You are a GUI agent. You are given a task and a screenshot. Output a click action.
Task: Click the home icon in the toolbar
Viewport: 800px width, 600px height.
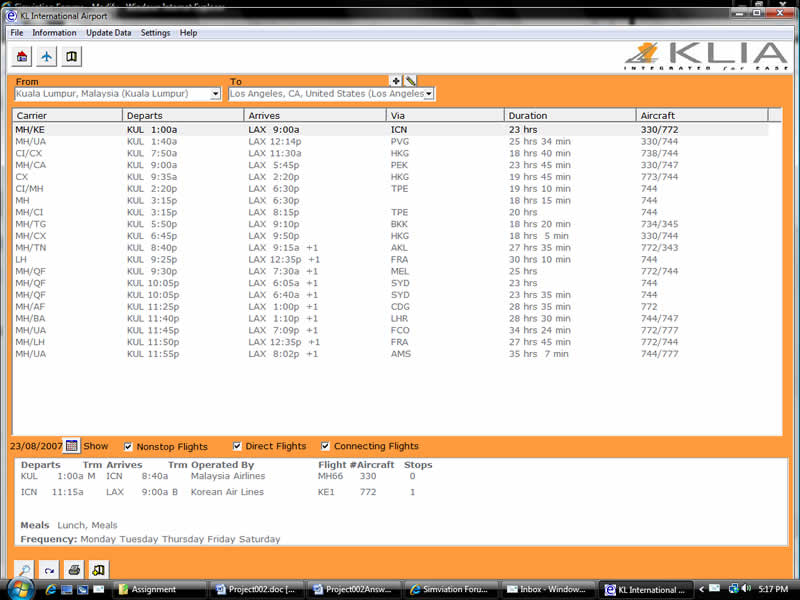click(22, 57)
